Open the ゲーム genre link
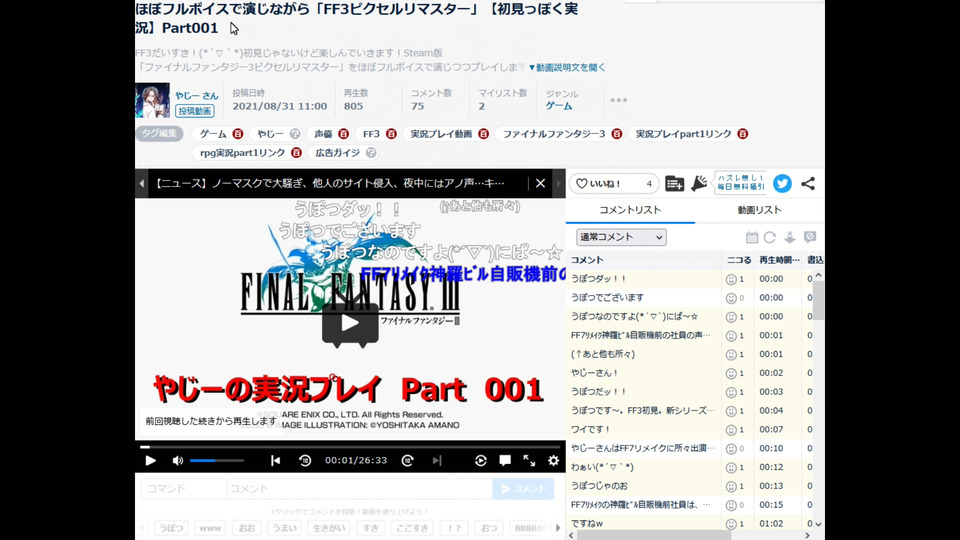 [559, 106]
